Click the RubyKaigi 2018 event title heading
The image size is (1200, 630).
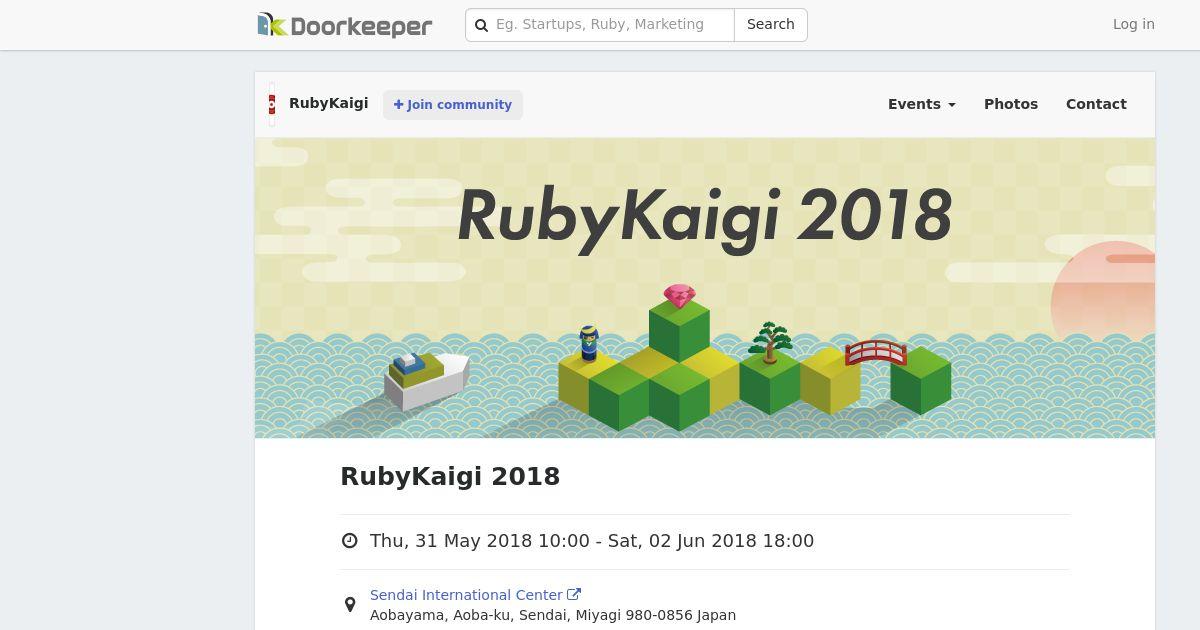tap(450, 476)
